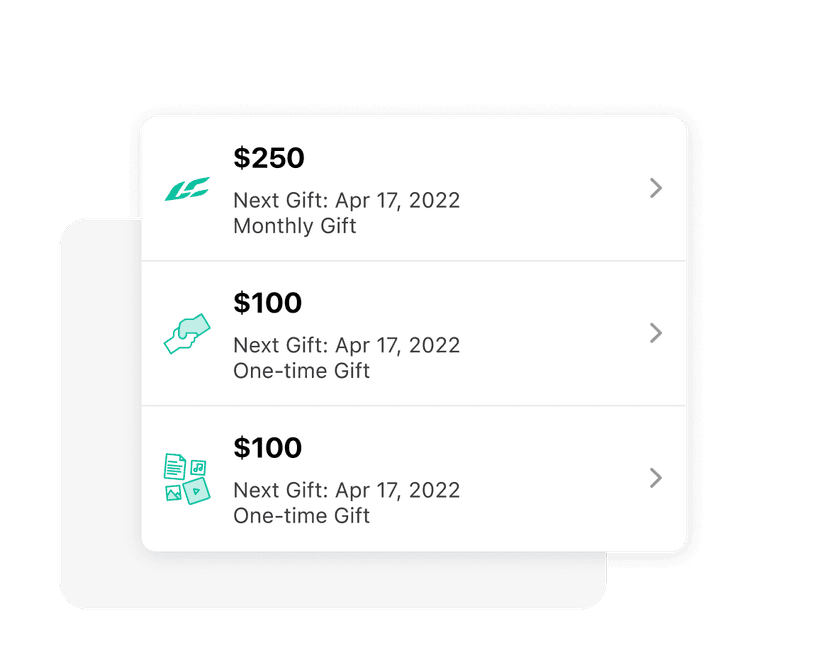This screenshot has width=828, height=655.
Task: Click the music note sticker in the bottom icon
Action: pos(198,467)
